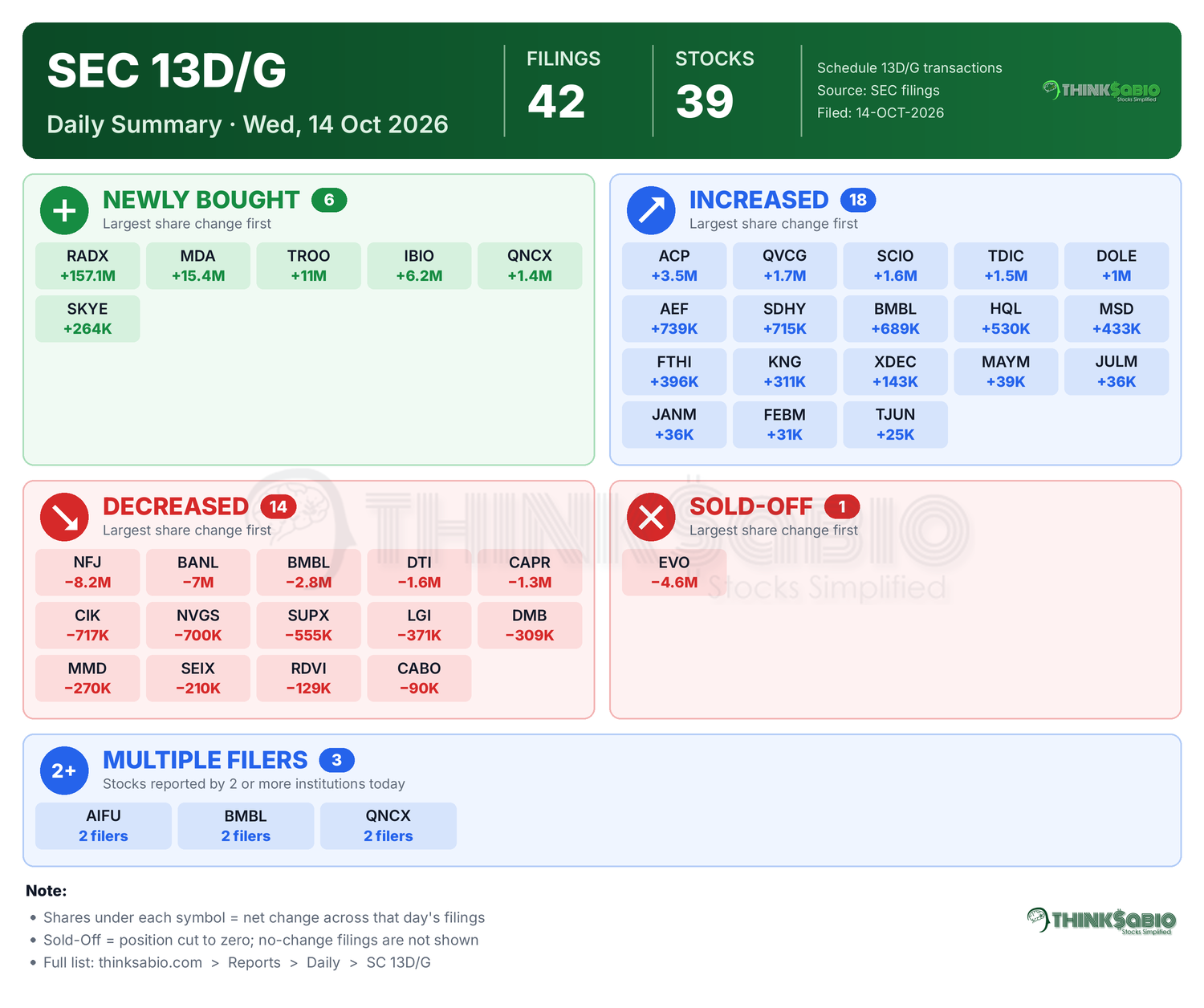Click the 'Full list: thinksabio.com' note line

coord(237,962)
